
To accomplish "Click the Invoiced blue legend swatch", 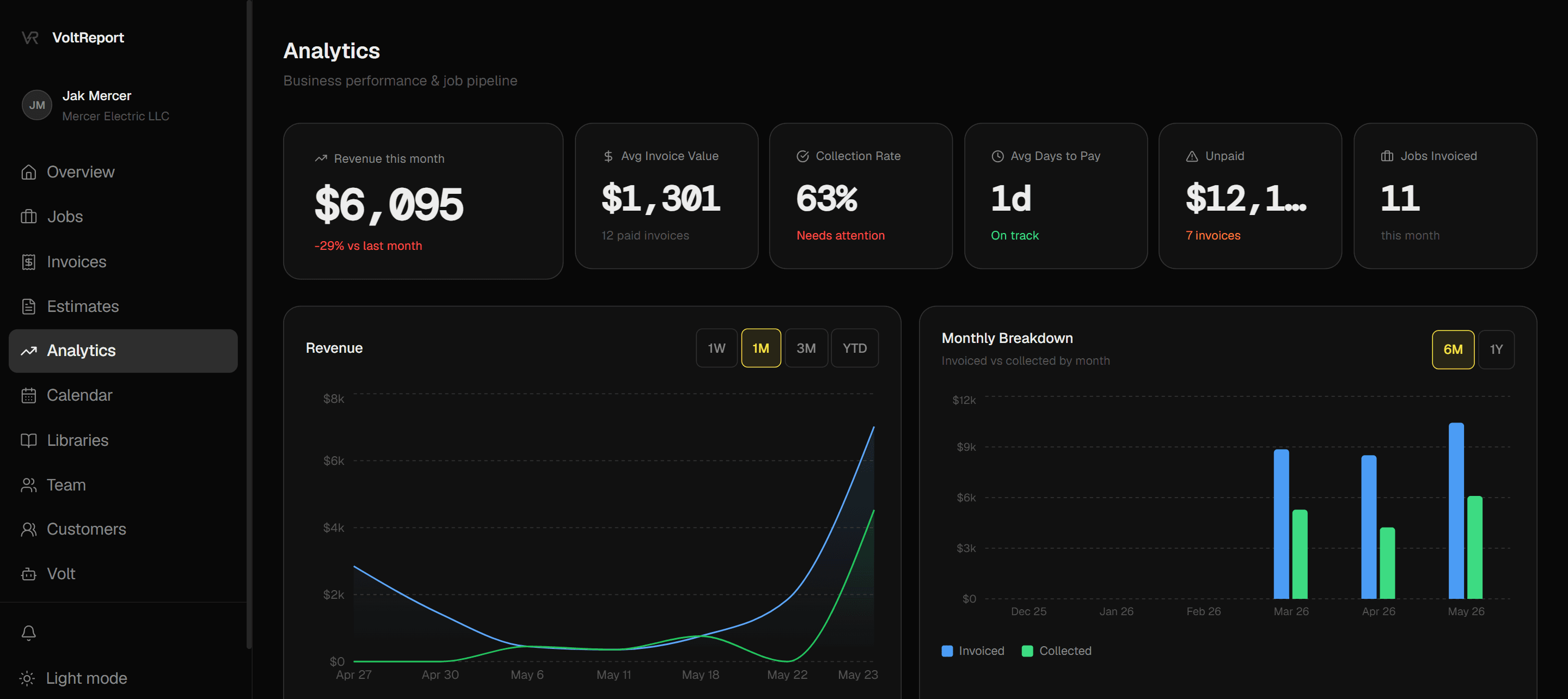I will [x=947, y=651].
